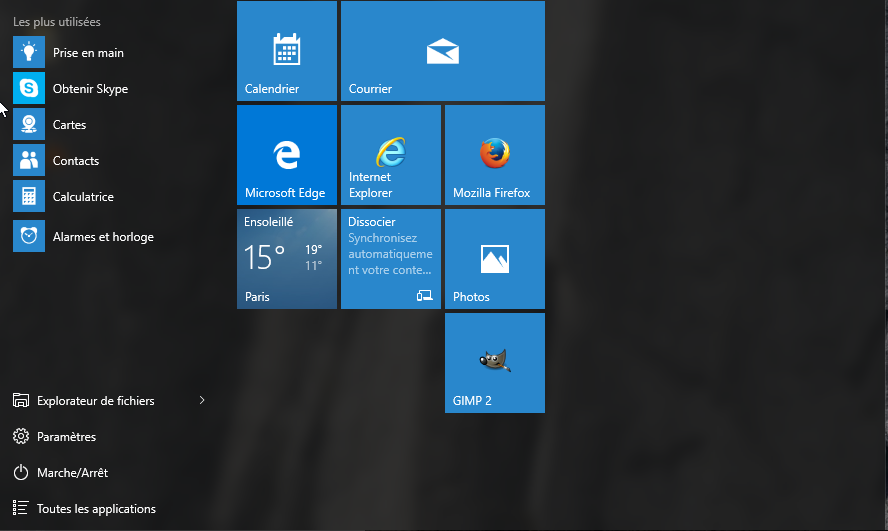
Task: Open the Marche/Arrêt power options
Action: tap(72, 473)
